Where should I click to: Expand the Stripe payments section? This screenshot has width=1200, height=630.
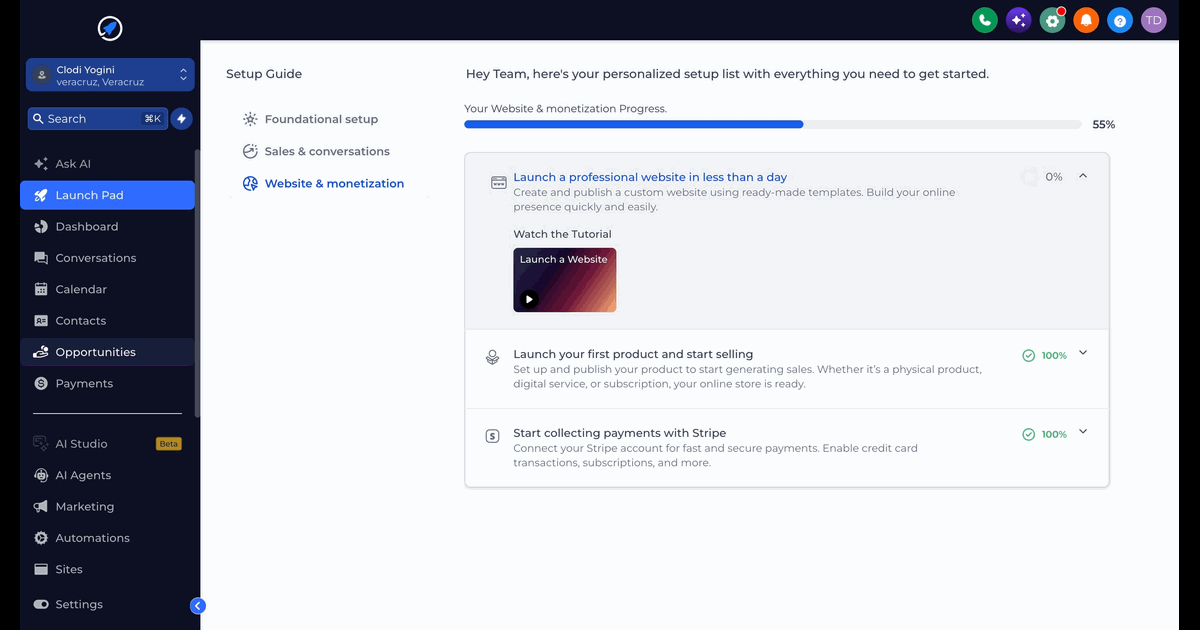tap(1083, 433)
